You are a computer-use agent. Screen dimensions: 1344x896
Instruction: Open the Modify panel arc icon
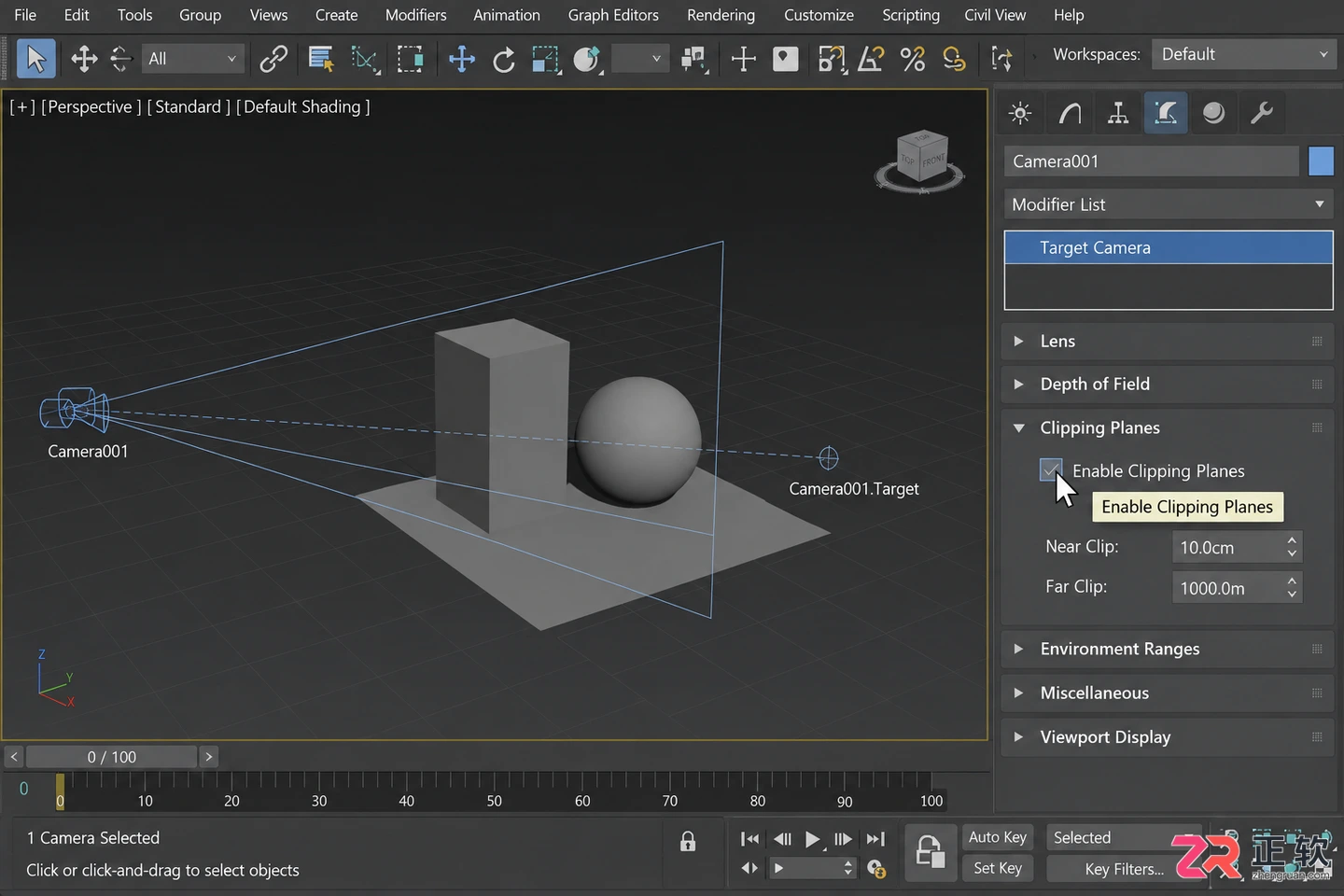point(1070,113)
